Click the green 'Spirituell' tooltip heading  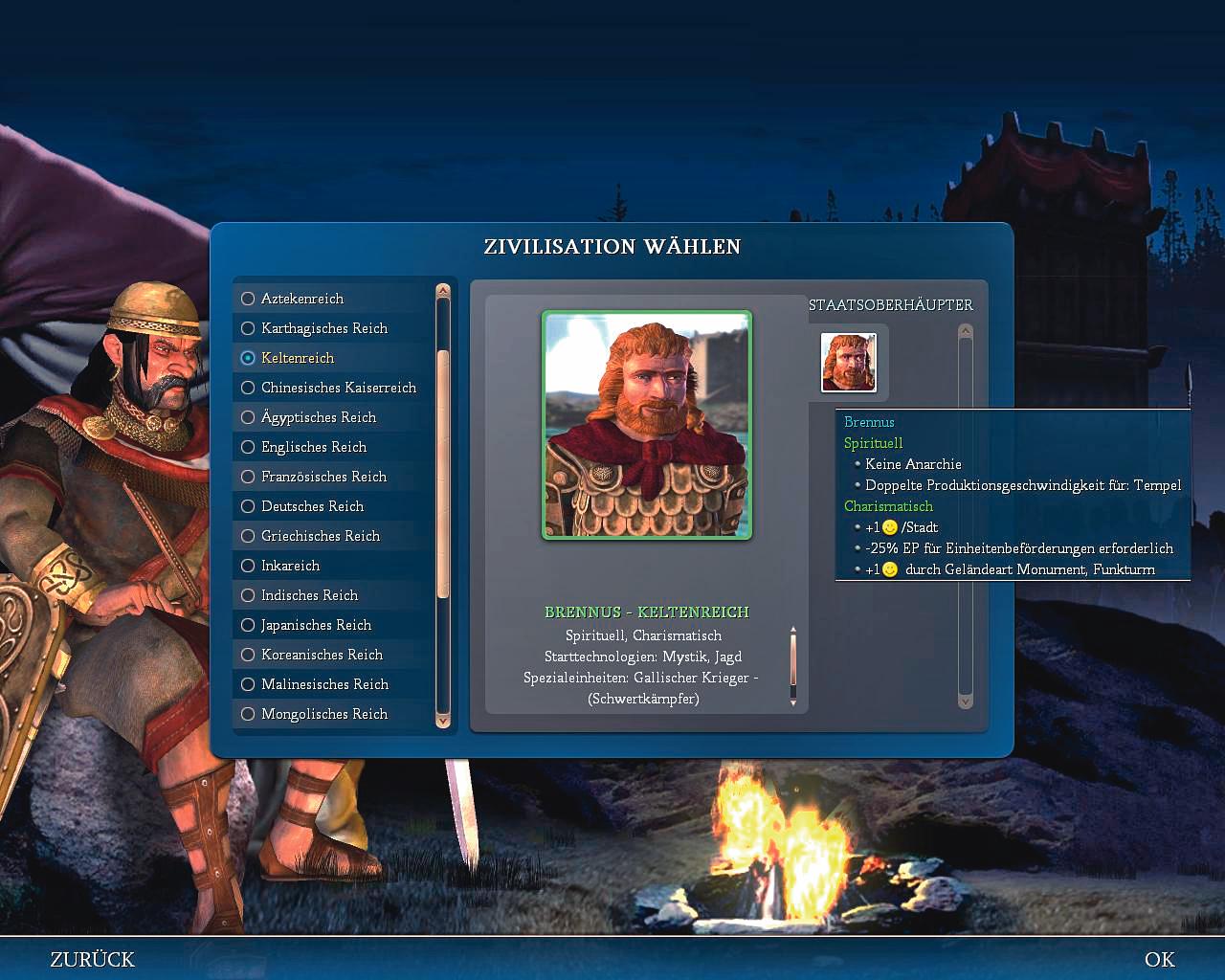point(874,443)
